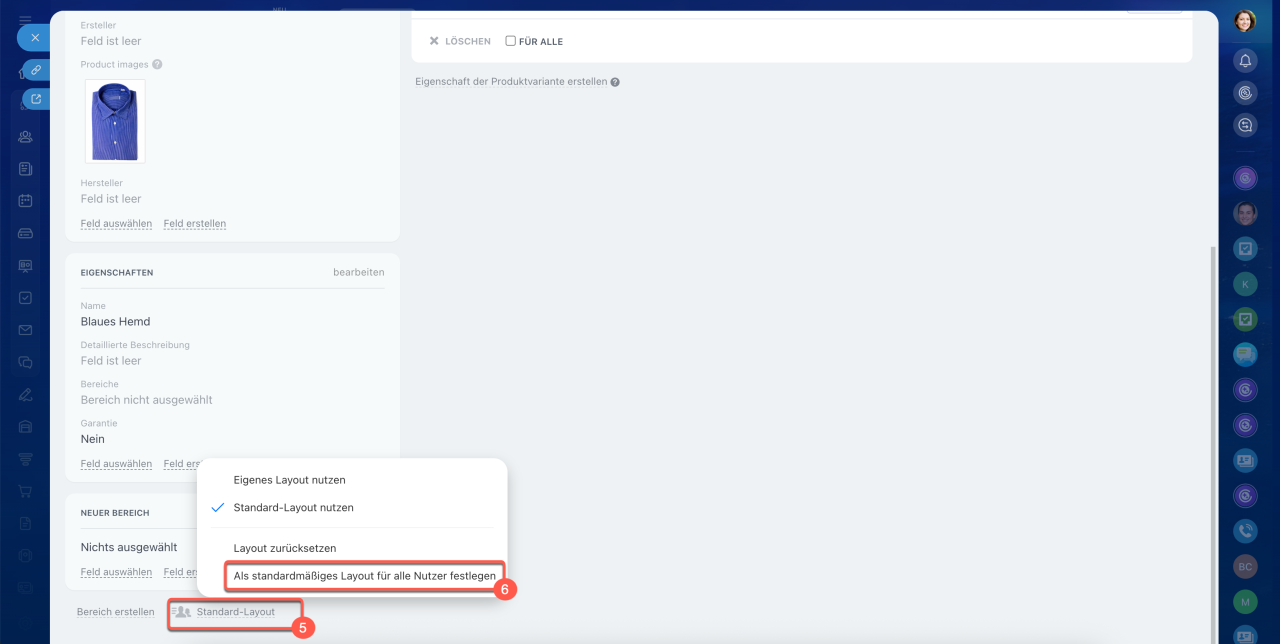The image size is (1280, 644).
Task: Open the shopping cart icon in sidebar
Action: click(26, 491)
